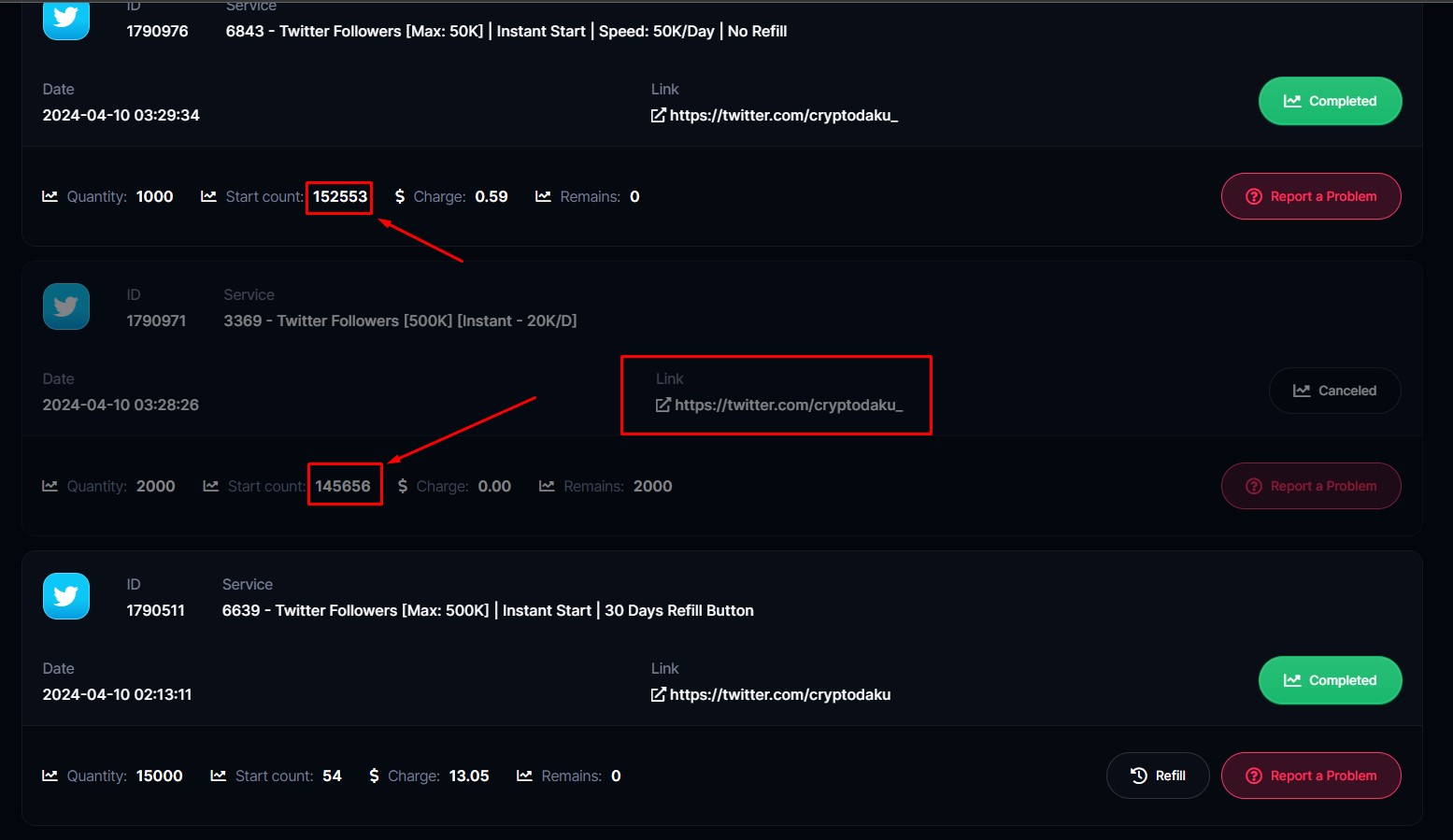Click service 6639 30 Days Refill Button
The image size is (1453, 840).
point(488,610)
